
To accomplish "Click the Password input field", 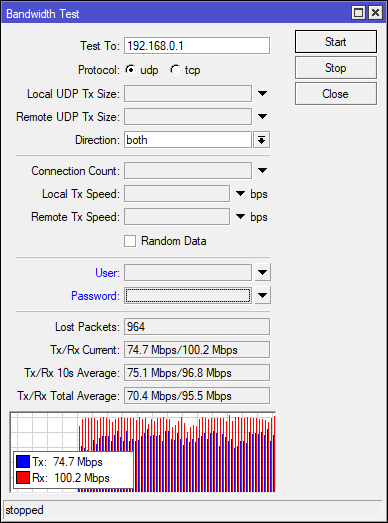I will coord(188,296).
